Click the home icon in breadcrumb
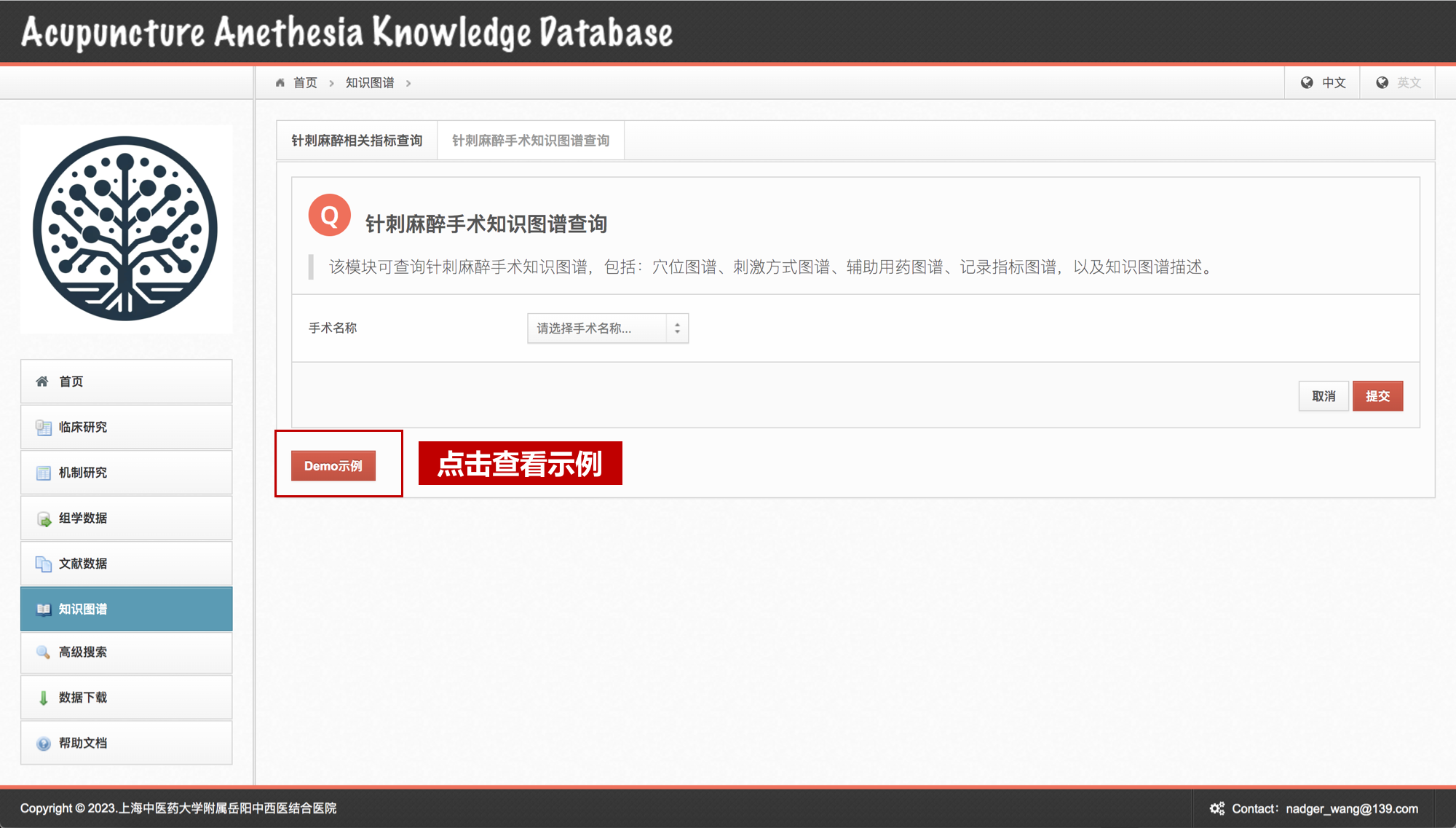This screenshot has width=1456, height=828. point(280,83)
